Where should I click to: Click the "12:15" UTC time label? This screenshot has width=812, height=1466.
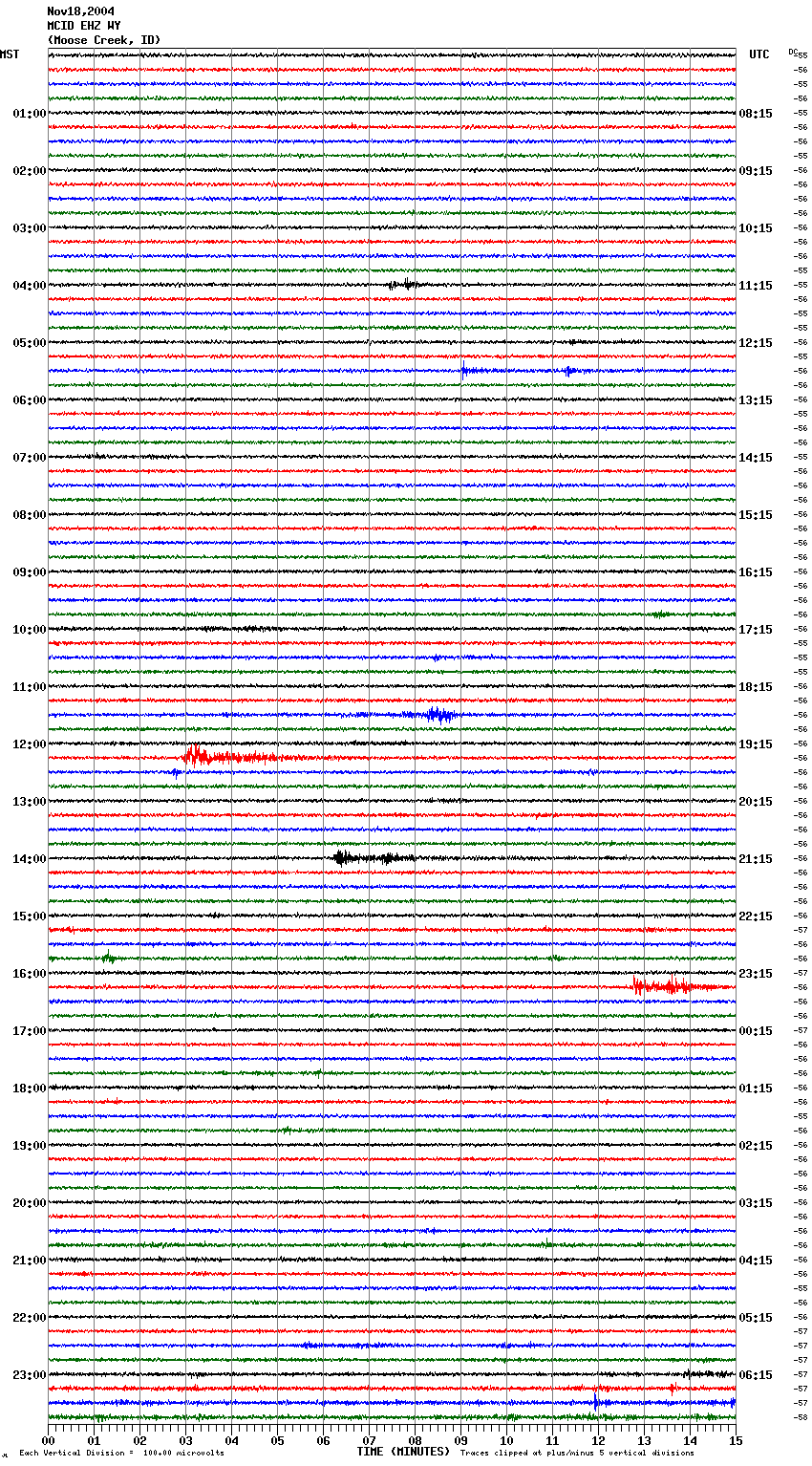[756, 343]
